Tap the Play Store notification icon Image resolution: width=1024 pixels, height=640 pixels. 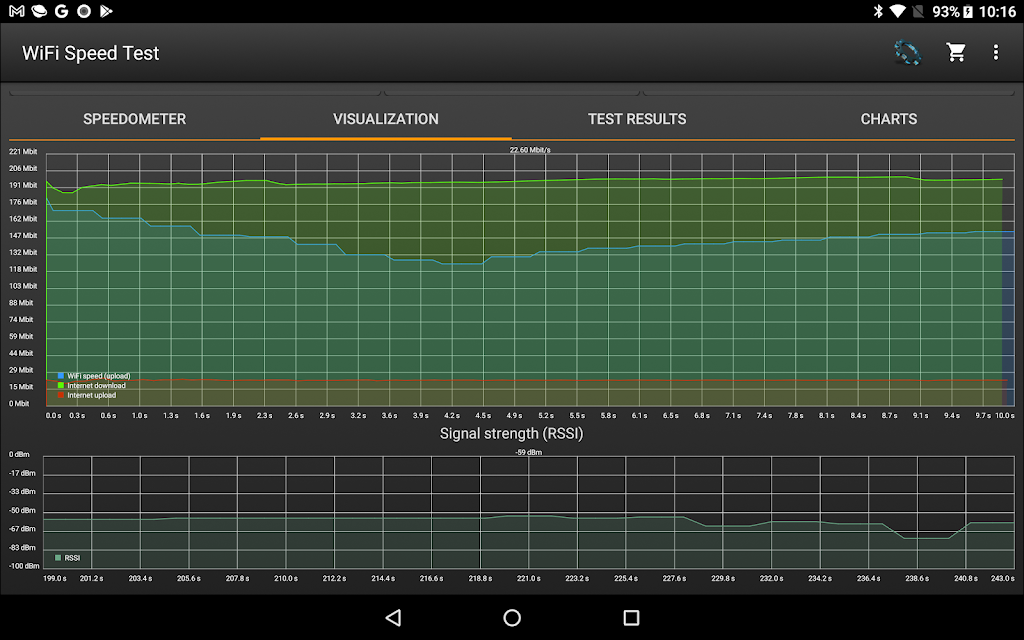tap(107, 11)
